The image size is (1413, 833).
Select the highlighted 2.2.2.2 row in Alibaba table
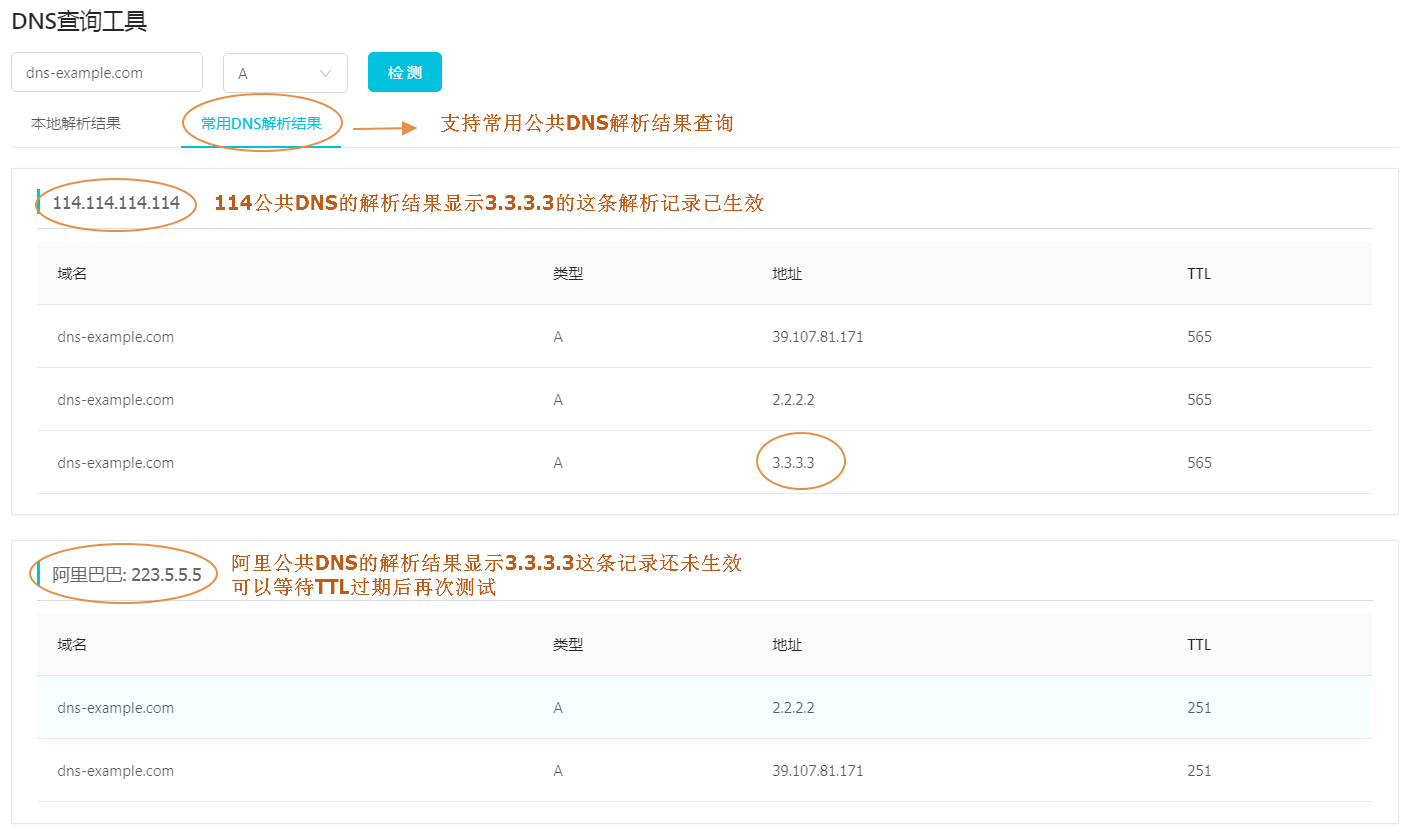(704, 707)
